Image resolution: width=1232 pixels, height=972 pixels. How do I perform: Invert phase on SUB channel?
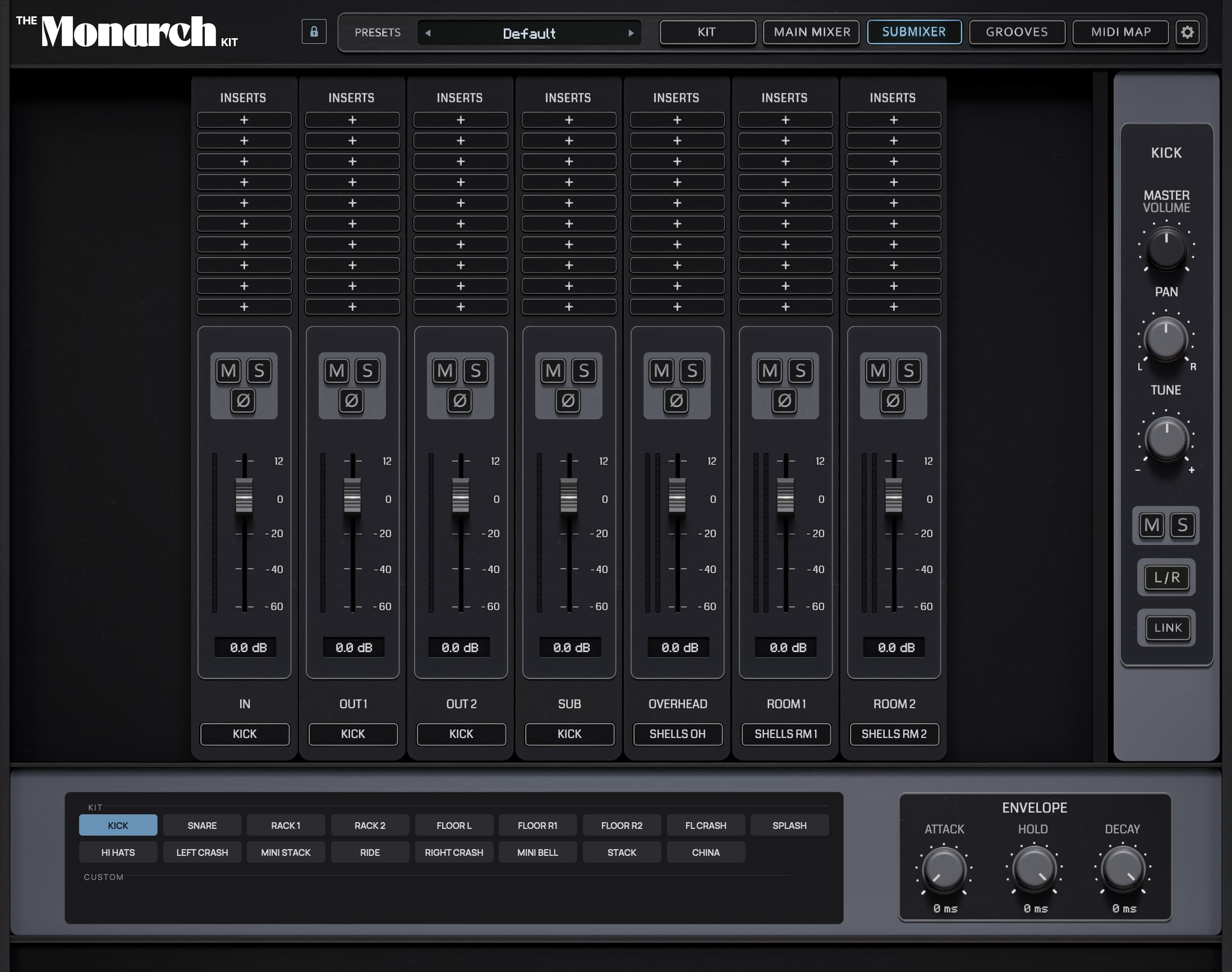pos(568,401)
